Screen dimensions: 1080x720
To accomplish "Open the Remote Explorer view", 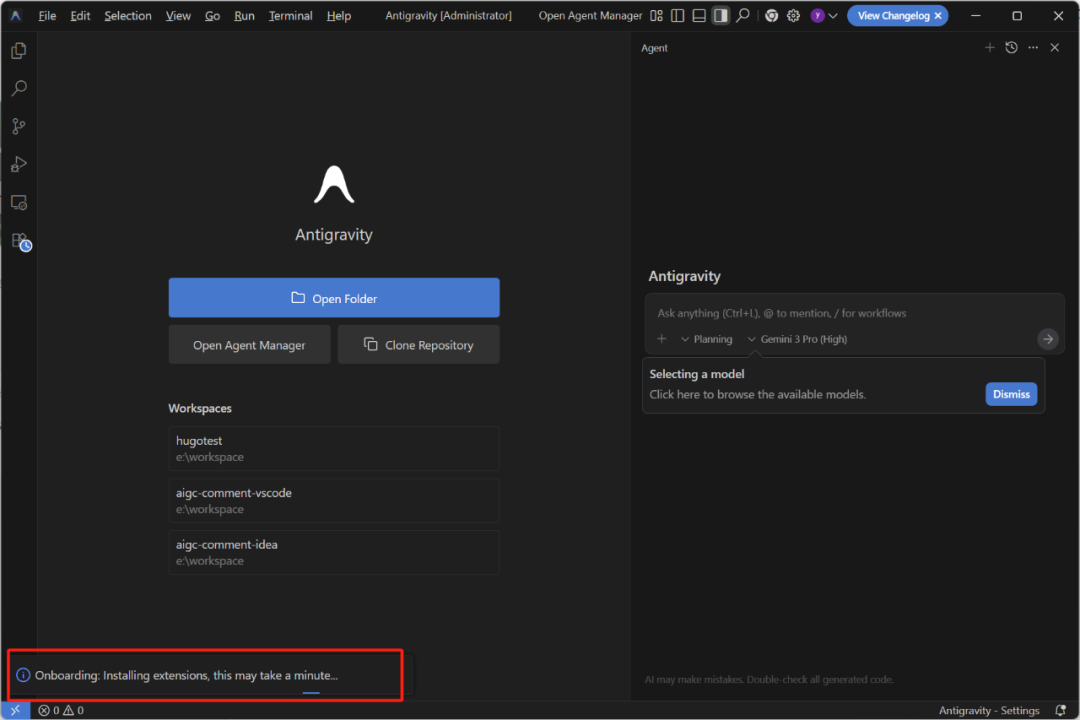I will tap(19, 203).
